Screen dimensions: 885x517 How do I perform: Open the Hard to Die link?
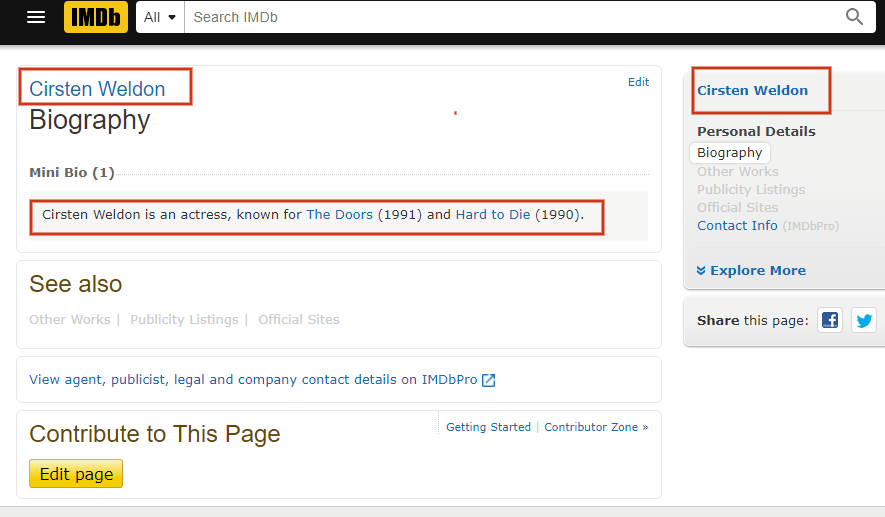(x=493, y=214)
